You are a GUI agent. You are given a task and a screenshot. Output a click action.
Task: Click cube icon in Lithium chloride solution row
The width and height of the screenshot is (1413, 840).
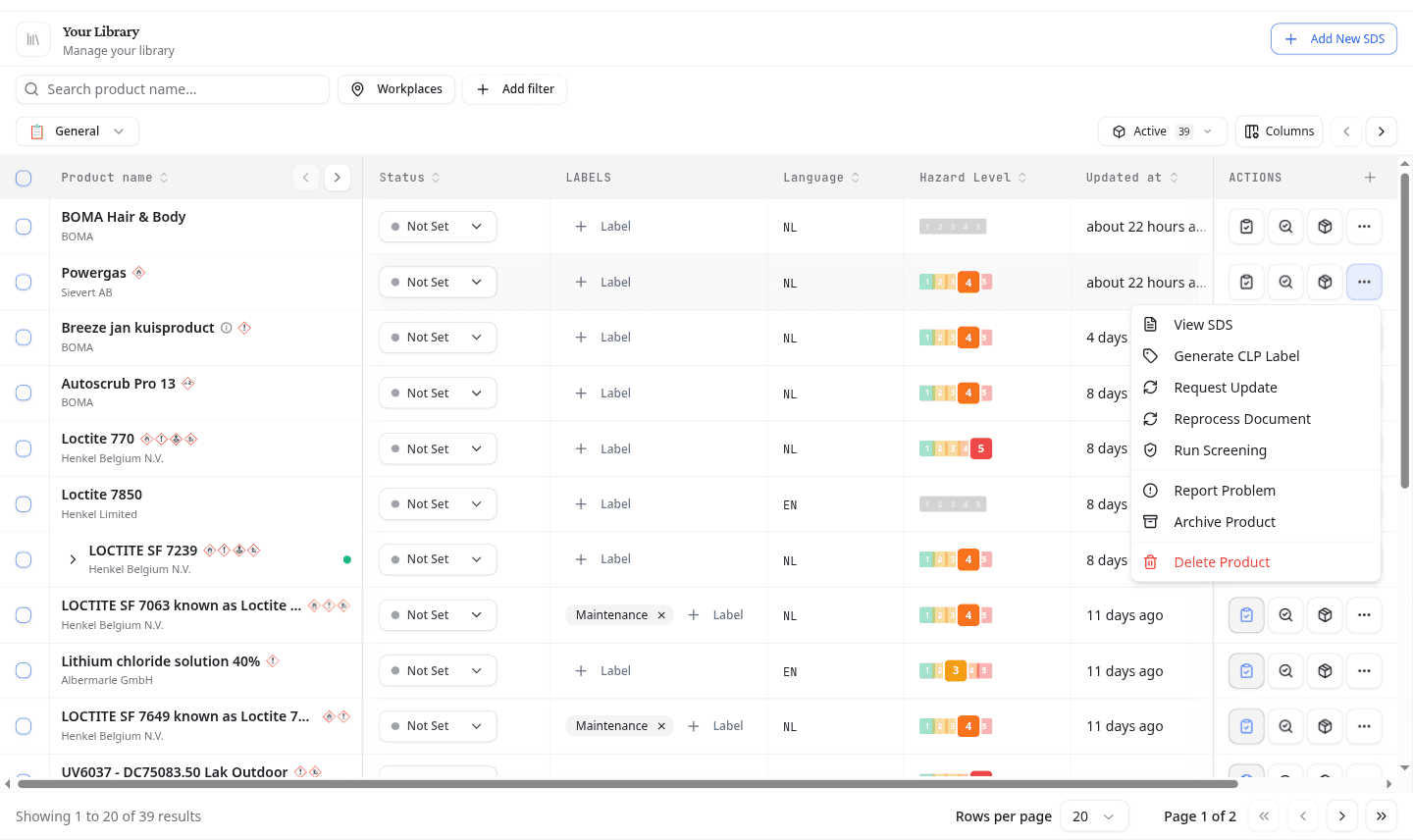(x=1325, y=671)
